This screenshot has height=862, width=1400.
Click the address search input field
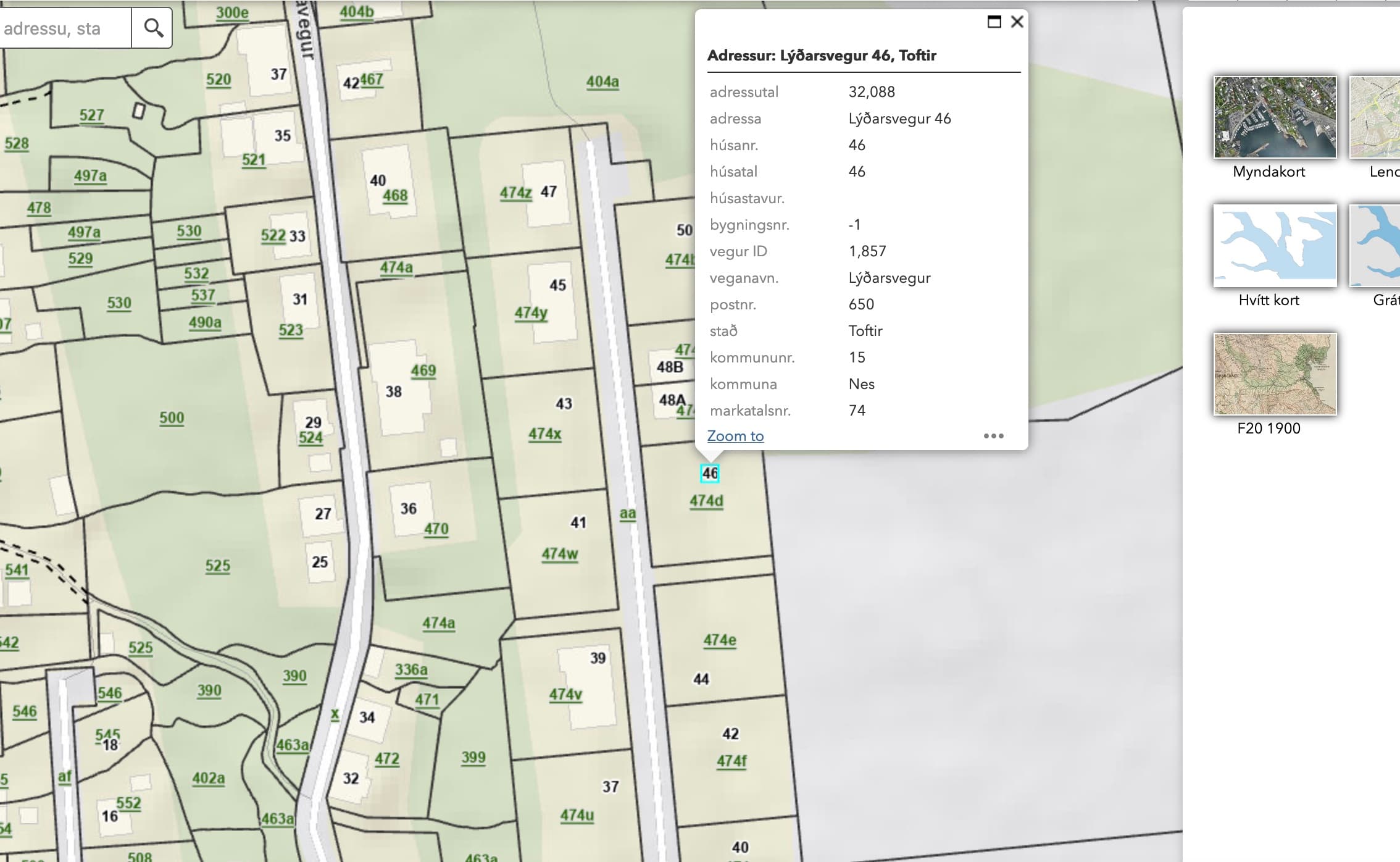[65, 28]
